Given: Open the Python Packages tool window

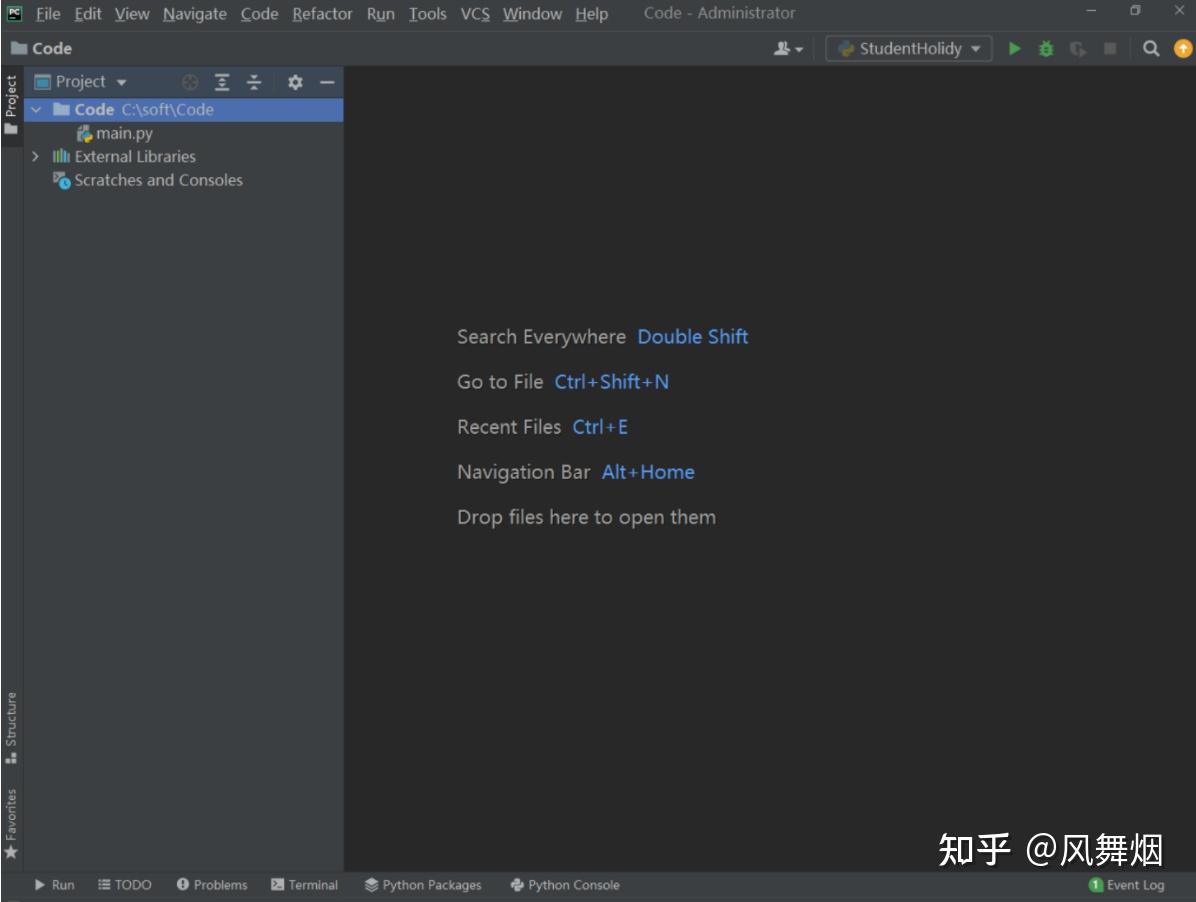Looking at the screenshot, I should (x=423, y=885).
